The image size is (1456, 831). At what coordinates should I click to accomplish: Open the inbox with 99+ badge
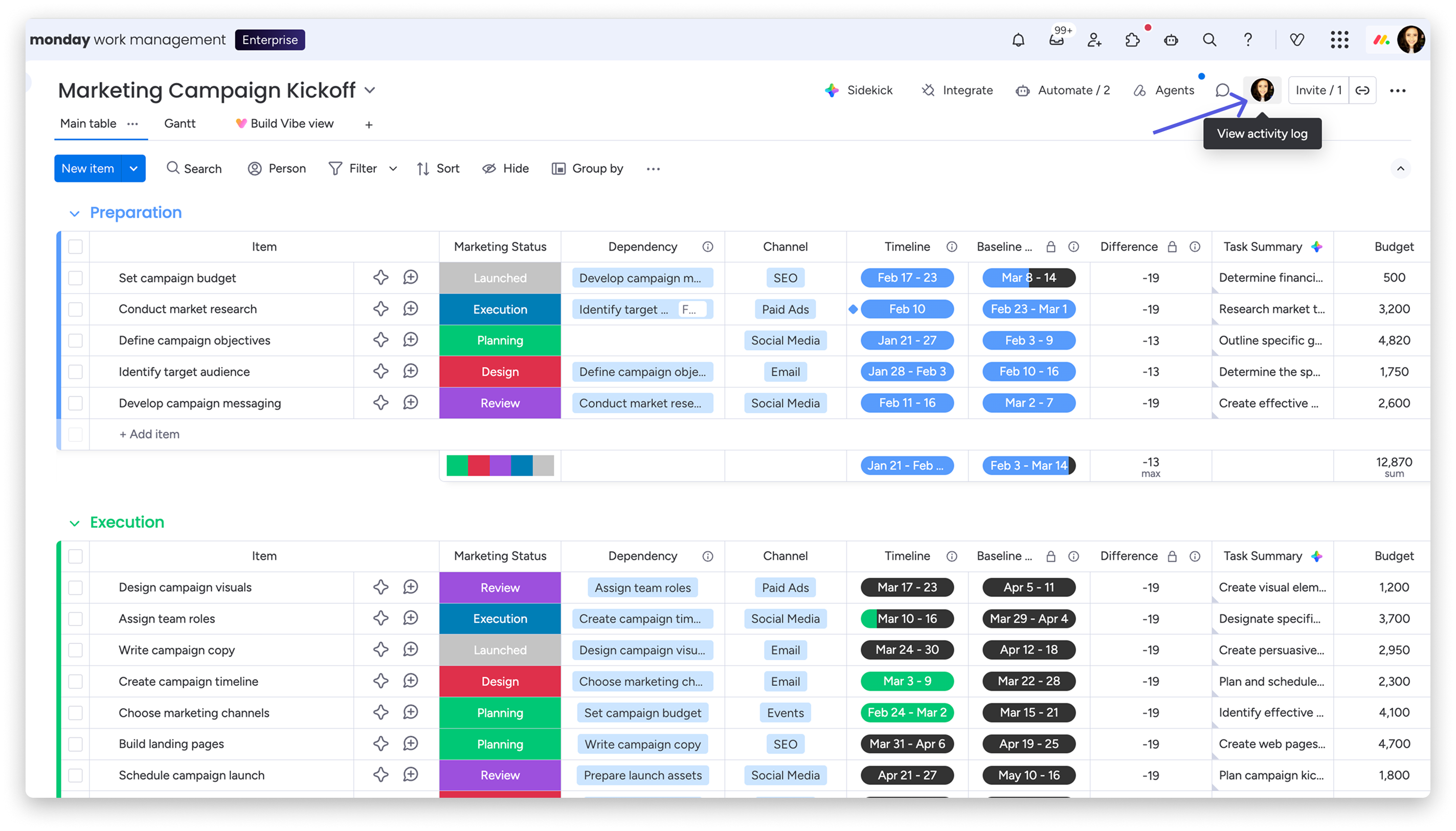coord(1057,40)
